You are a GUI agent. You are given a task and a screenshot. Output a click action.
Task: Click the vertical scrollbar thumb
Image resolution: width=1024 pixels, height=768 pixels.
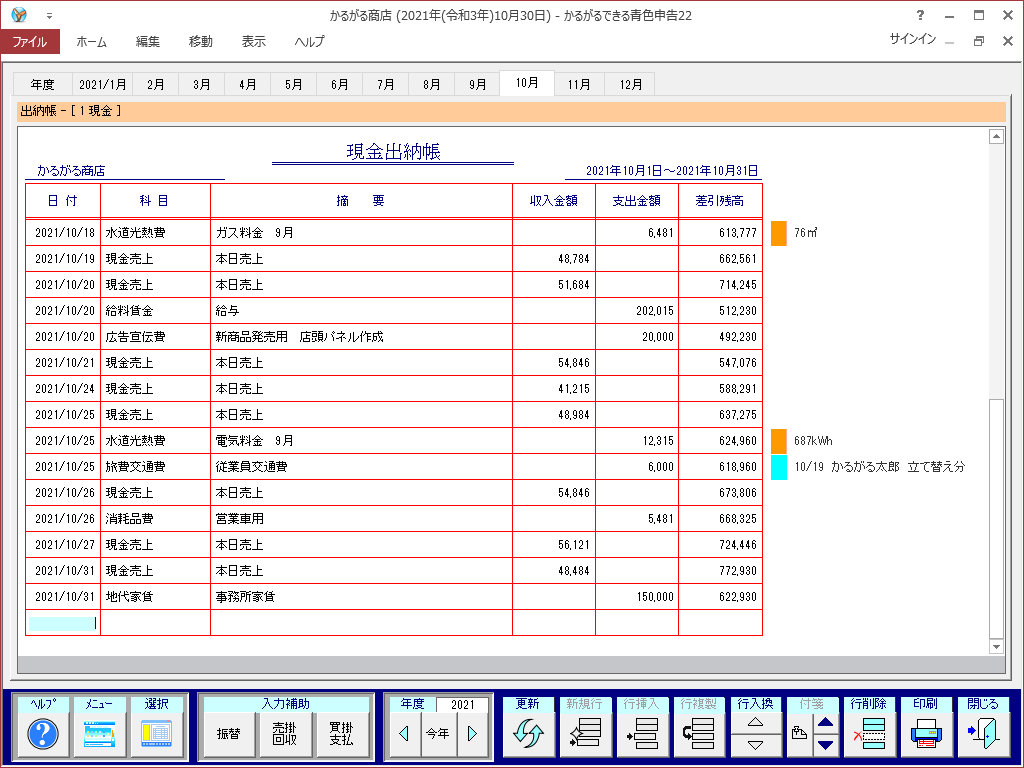(x=996, y=519)
